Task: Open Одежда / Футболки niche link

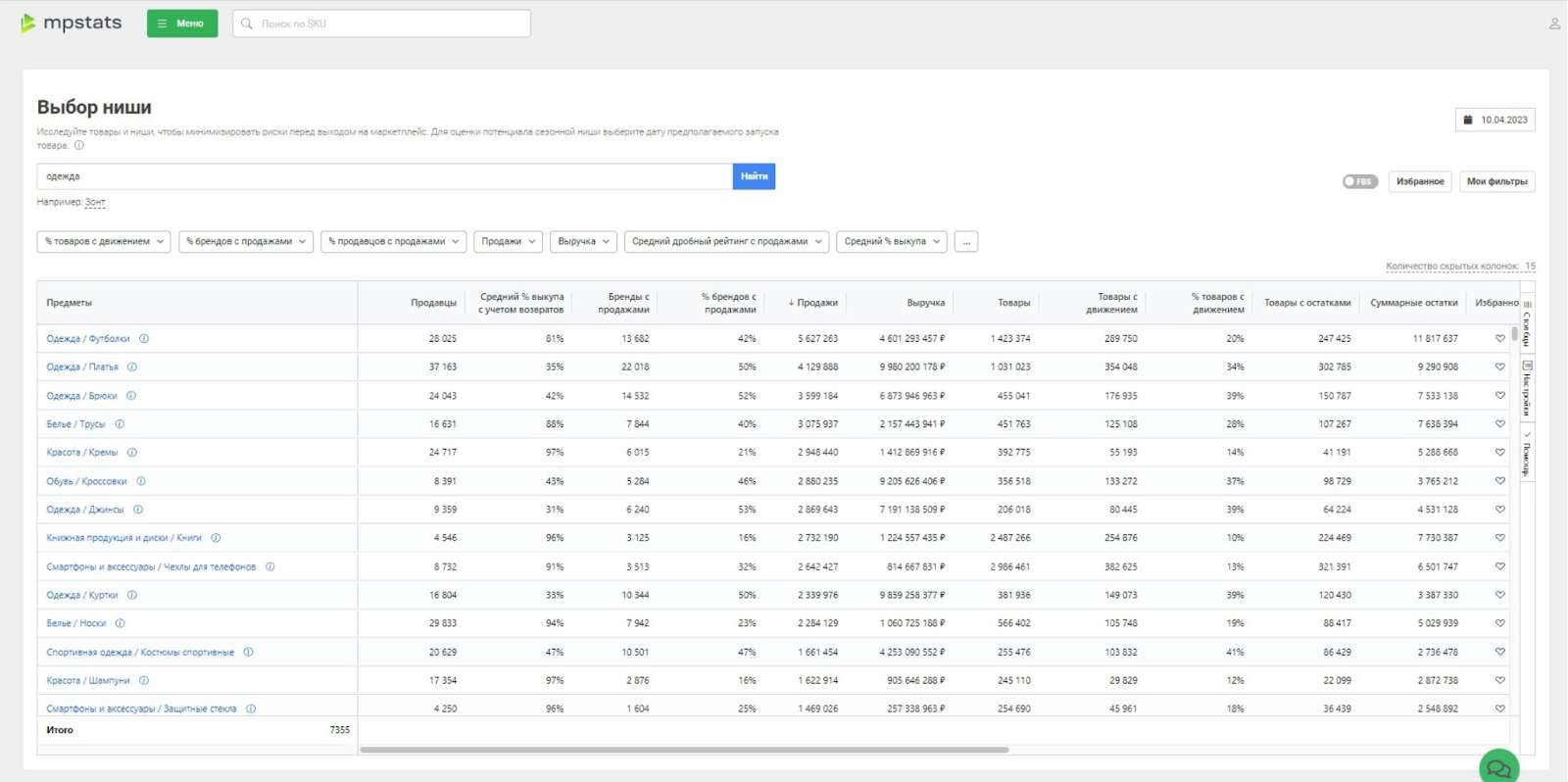Action: tap(88, 339)
